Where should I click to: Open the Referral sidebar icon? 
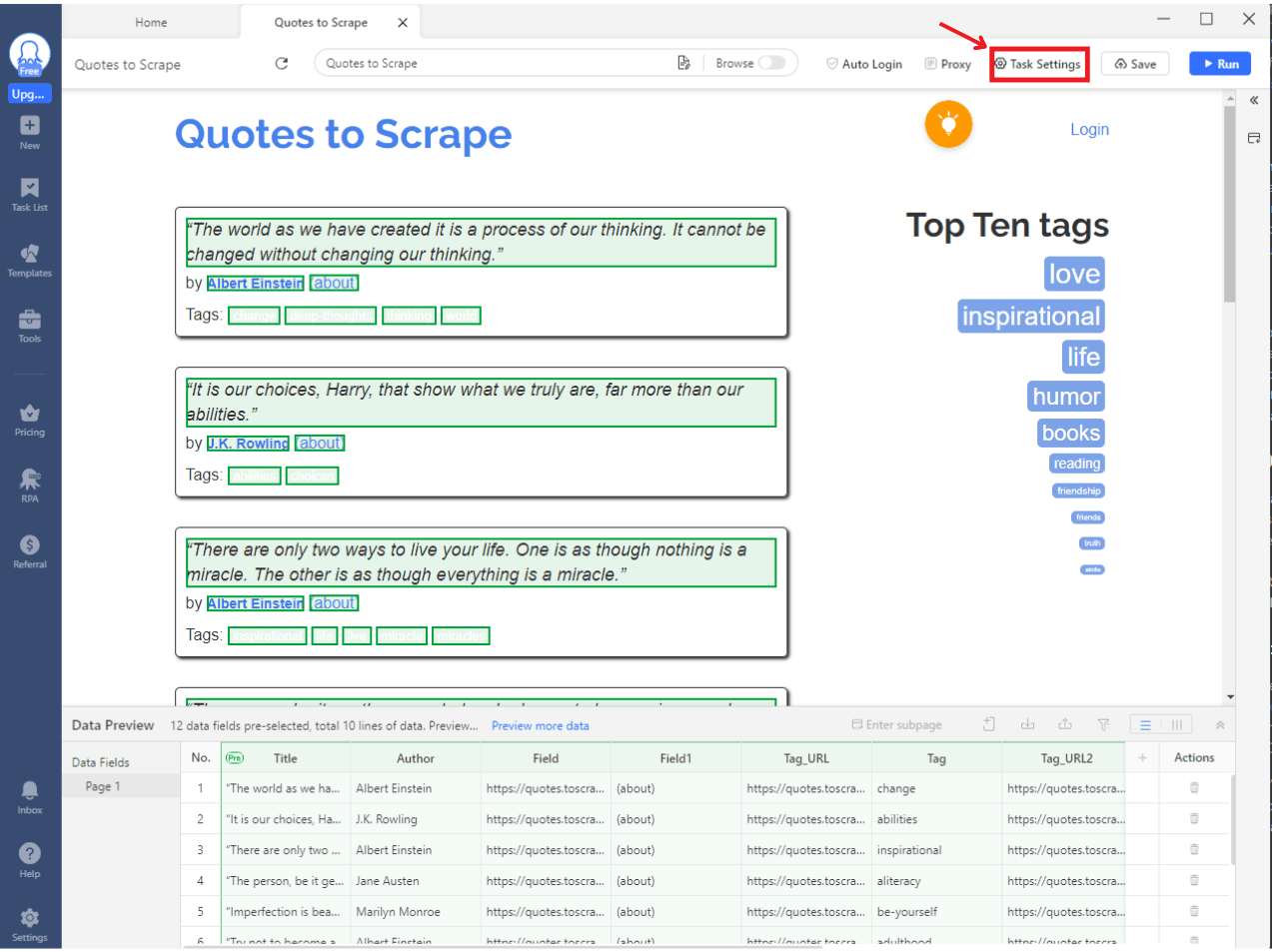30,550
